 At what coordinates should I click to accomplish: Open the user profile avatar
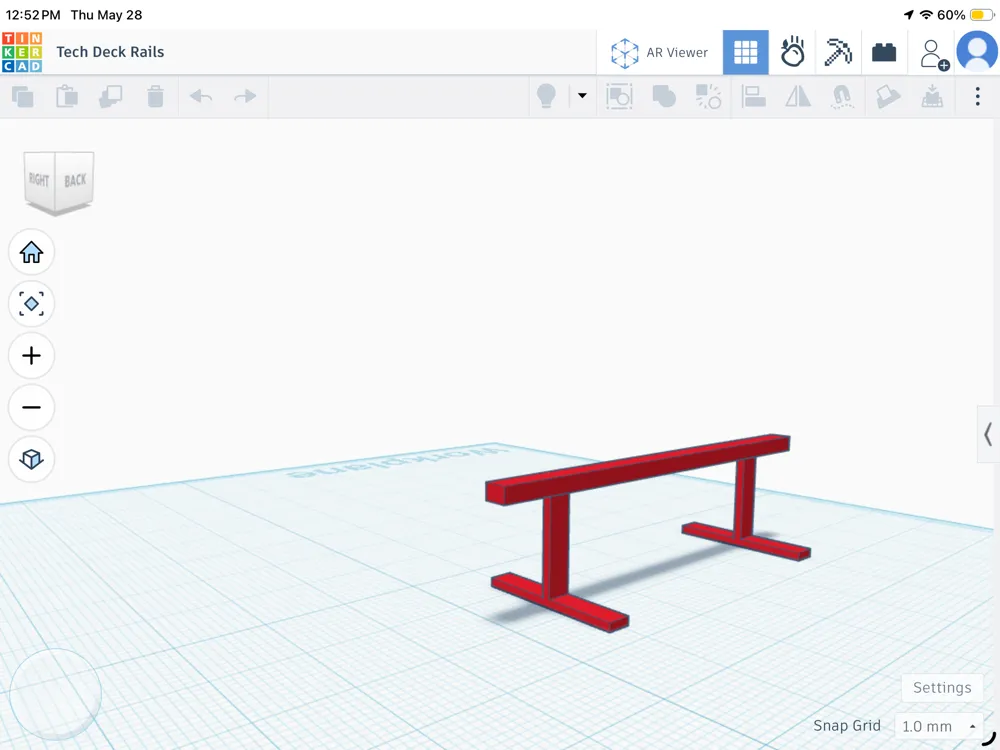977,52
